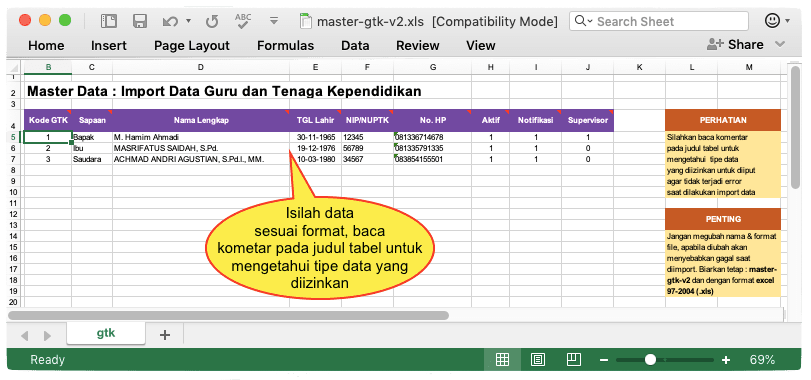Image resolution: width=811 pixels, height=380 pixels.
Task: Switch to Page Layout view
Action: click(538, 360)
